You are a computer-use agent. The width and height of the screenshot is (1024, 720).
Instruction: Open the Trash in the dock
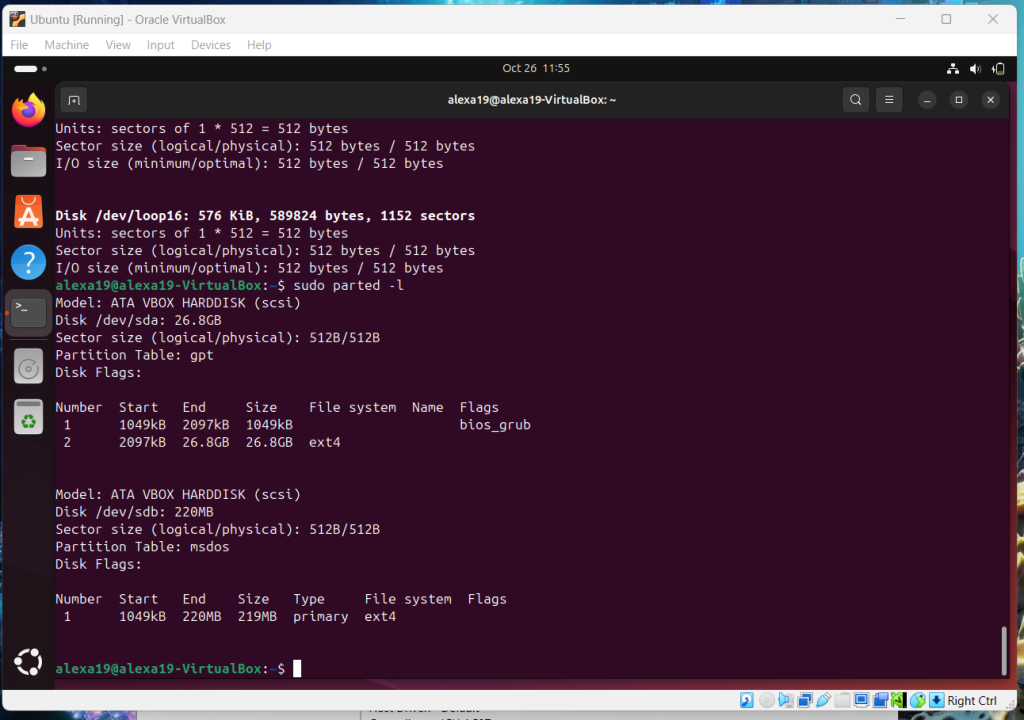[x=29, y=416]
